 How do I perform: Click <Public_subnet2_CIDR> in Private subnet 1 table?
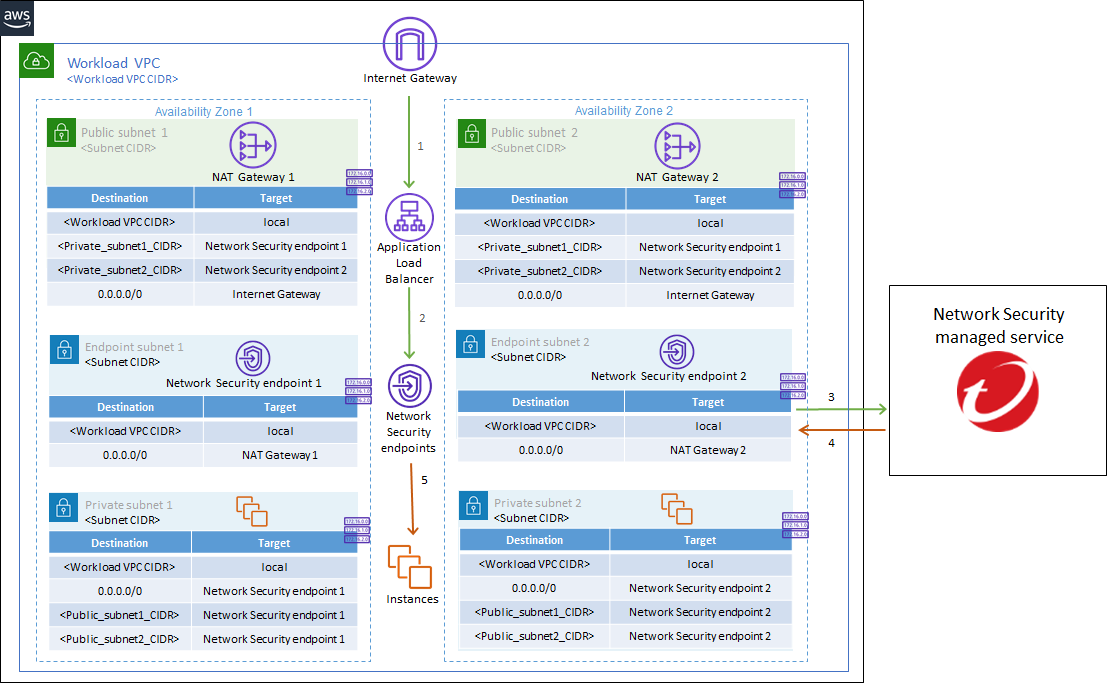tap(119, 639)
